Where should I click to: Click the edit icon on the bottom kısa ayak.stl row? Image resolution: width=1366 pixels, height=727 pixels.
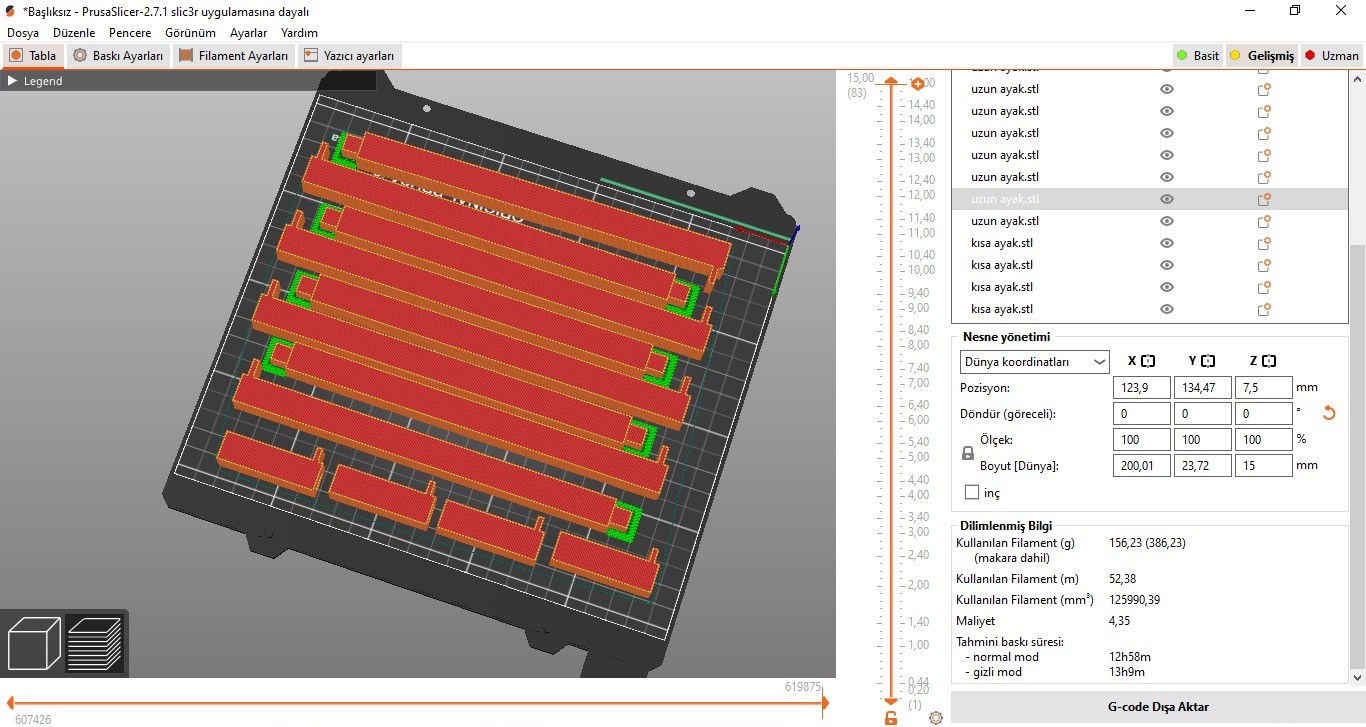[1264, 309]
